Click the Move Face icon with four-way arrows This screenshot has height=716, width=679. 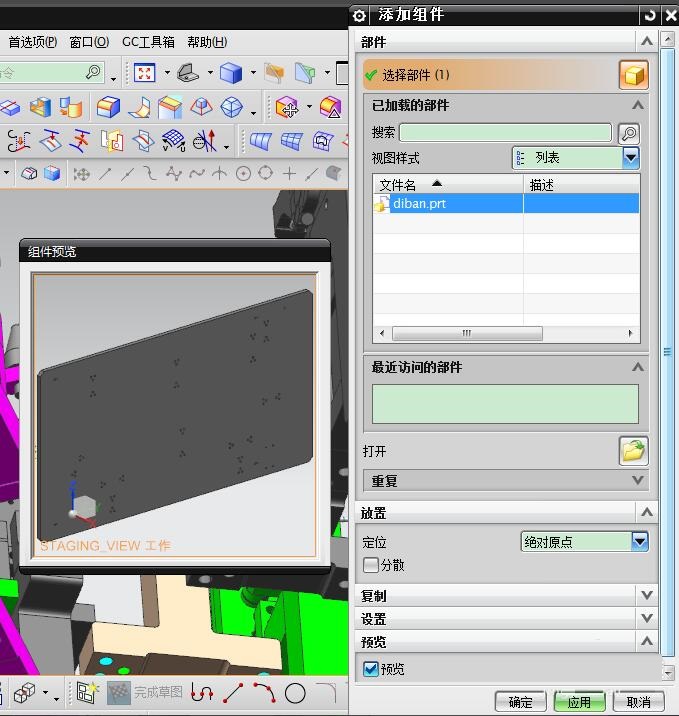click(x=287, y=107)
